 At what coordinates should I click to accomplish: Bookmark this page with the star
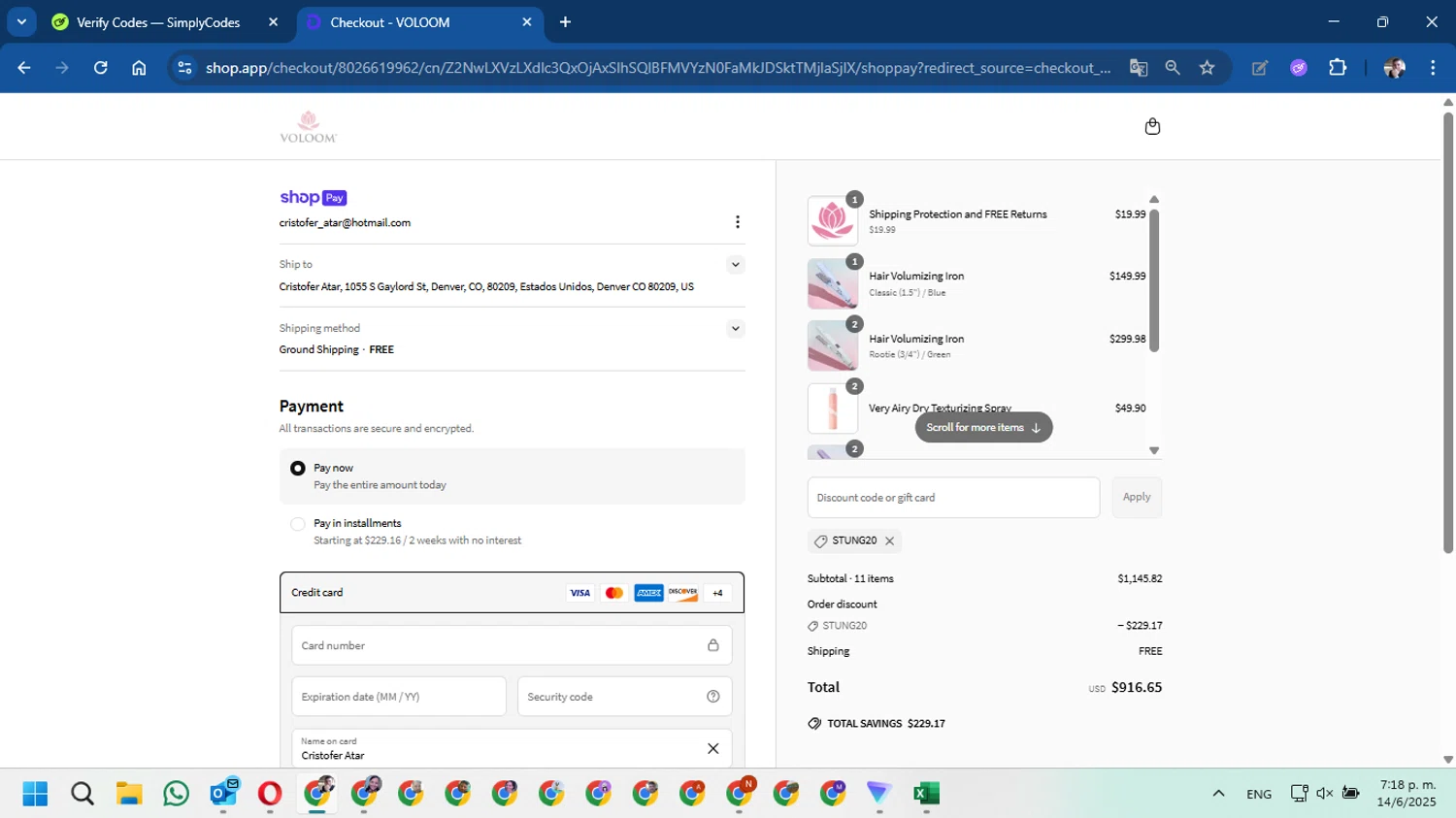(1207, 68)
